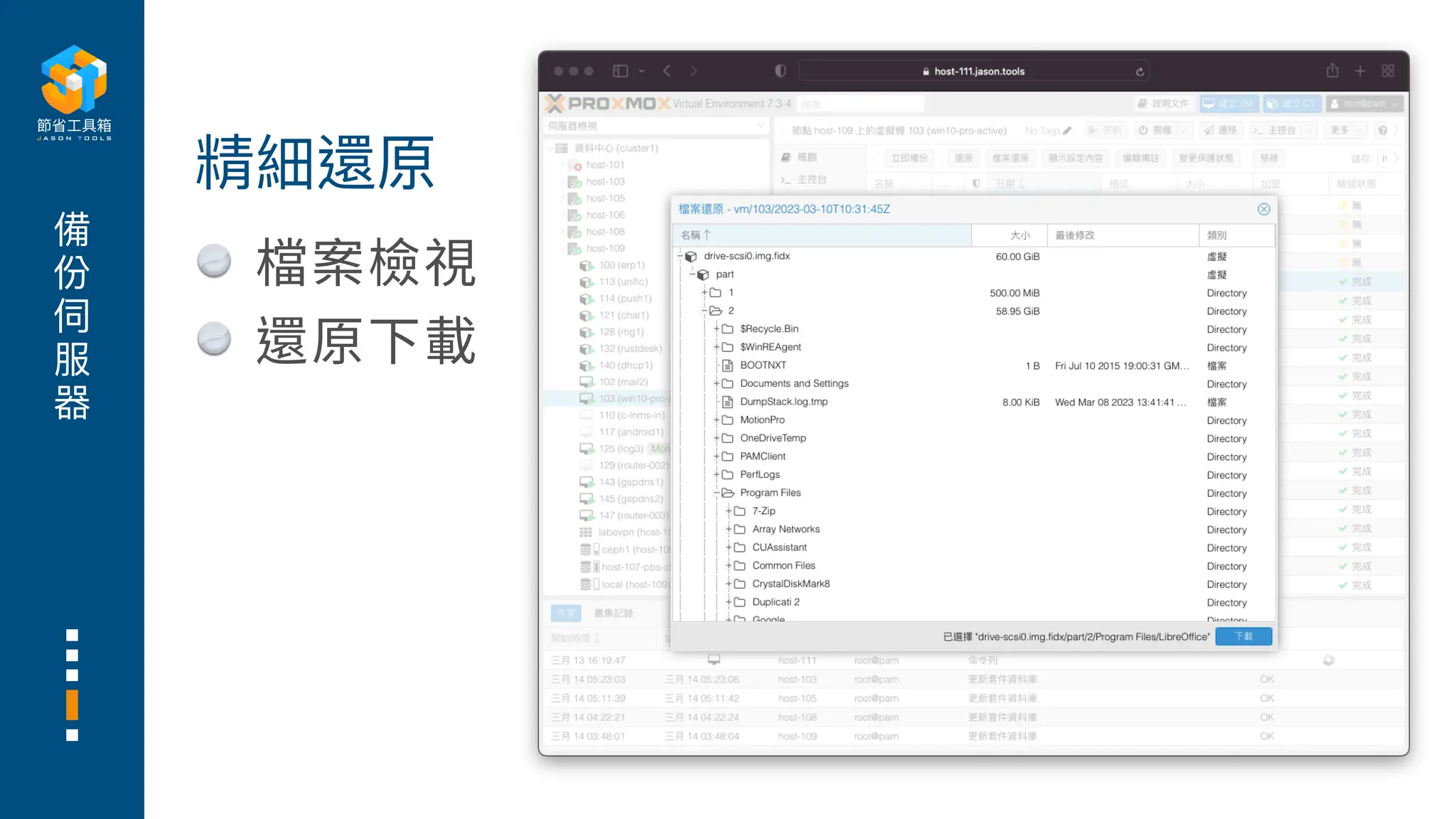This screenshot has width=1456, height=819.
Task: Show the tab overview grid icon
Action: [1388, 71]
